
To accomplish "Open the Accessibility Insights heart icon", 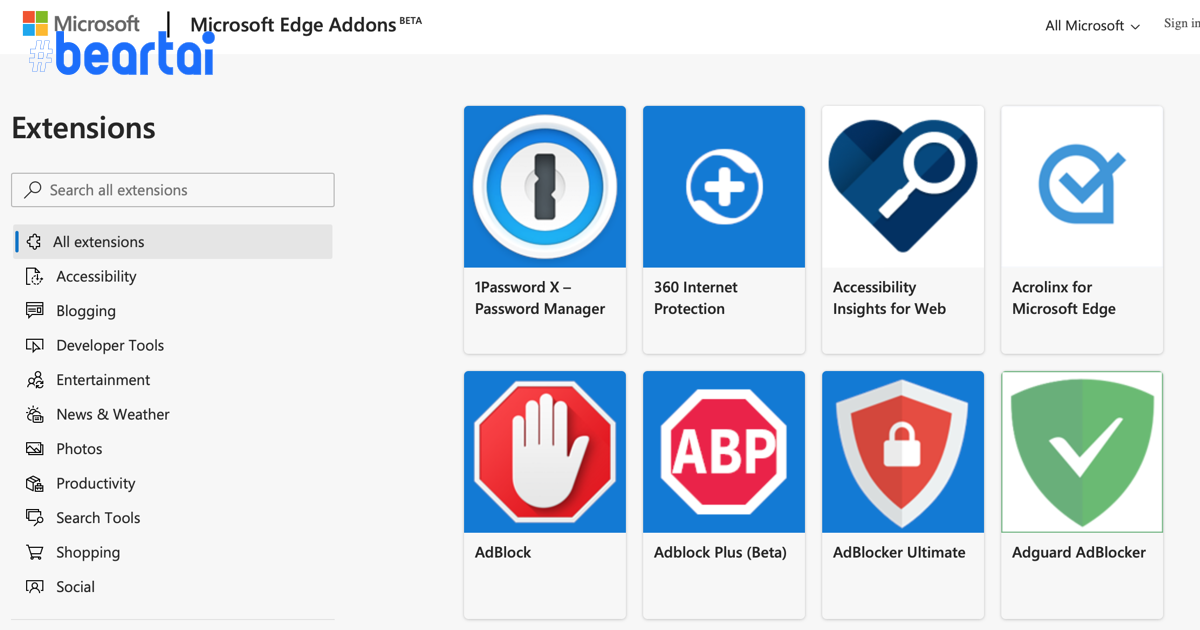I will [903, 187].
